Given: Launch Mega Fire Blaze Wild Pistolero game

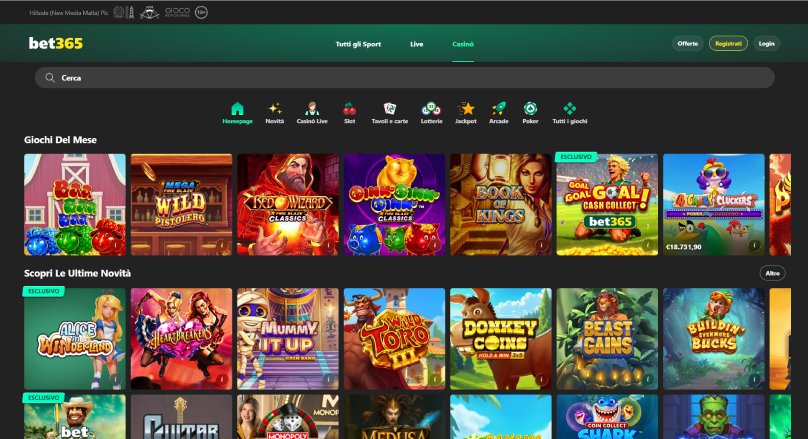Looking at the screenshot, I should coord(181,205).
